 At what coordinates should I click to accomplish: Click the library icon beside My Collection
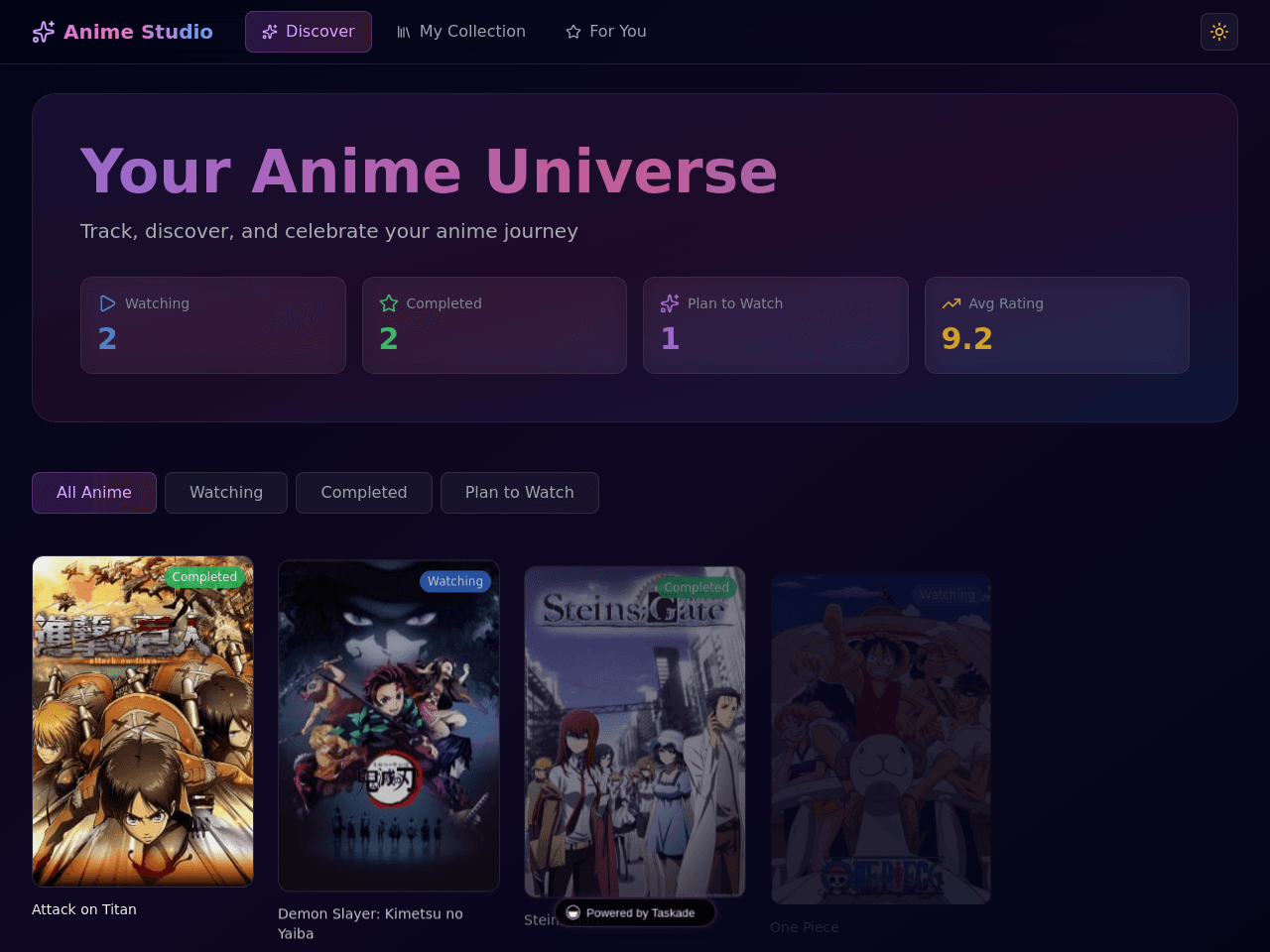click(x=404, y=32)
